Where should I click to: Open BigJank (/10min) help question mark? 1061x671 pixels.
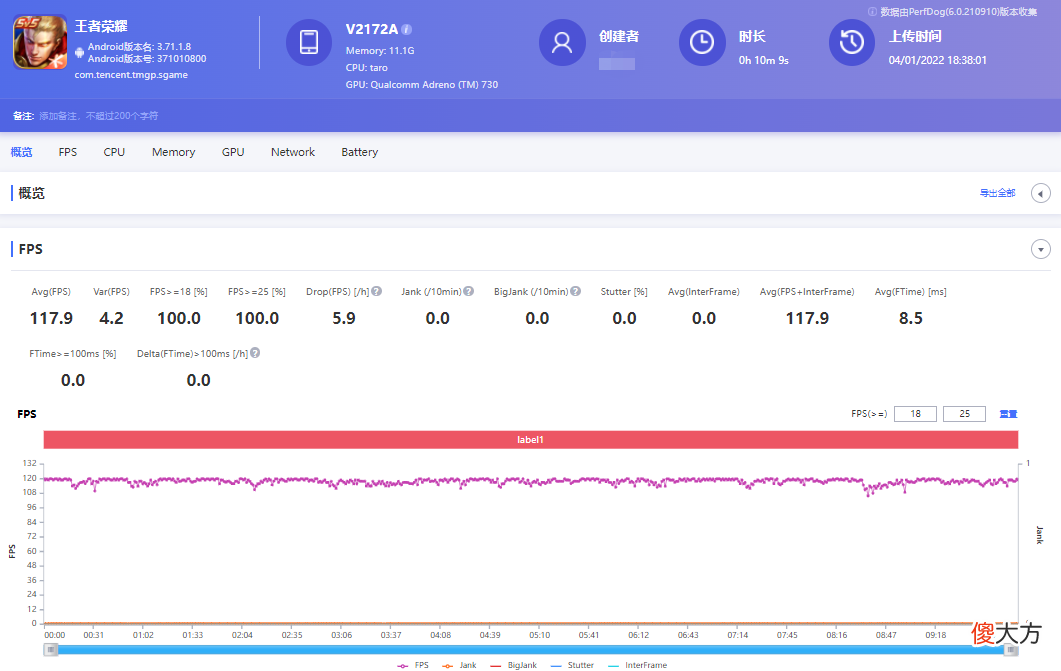point(575,291)
